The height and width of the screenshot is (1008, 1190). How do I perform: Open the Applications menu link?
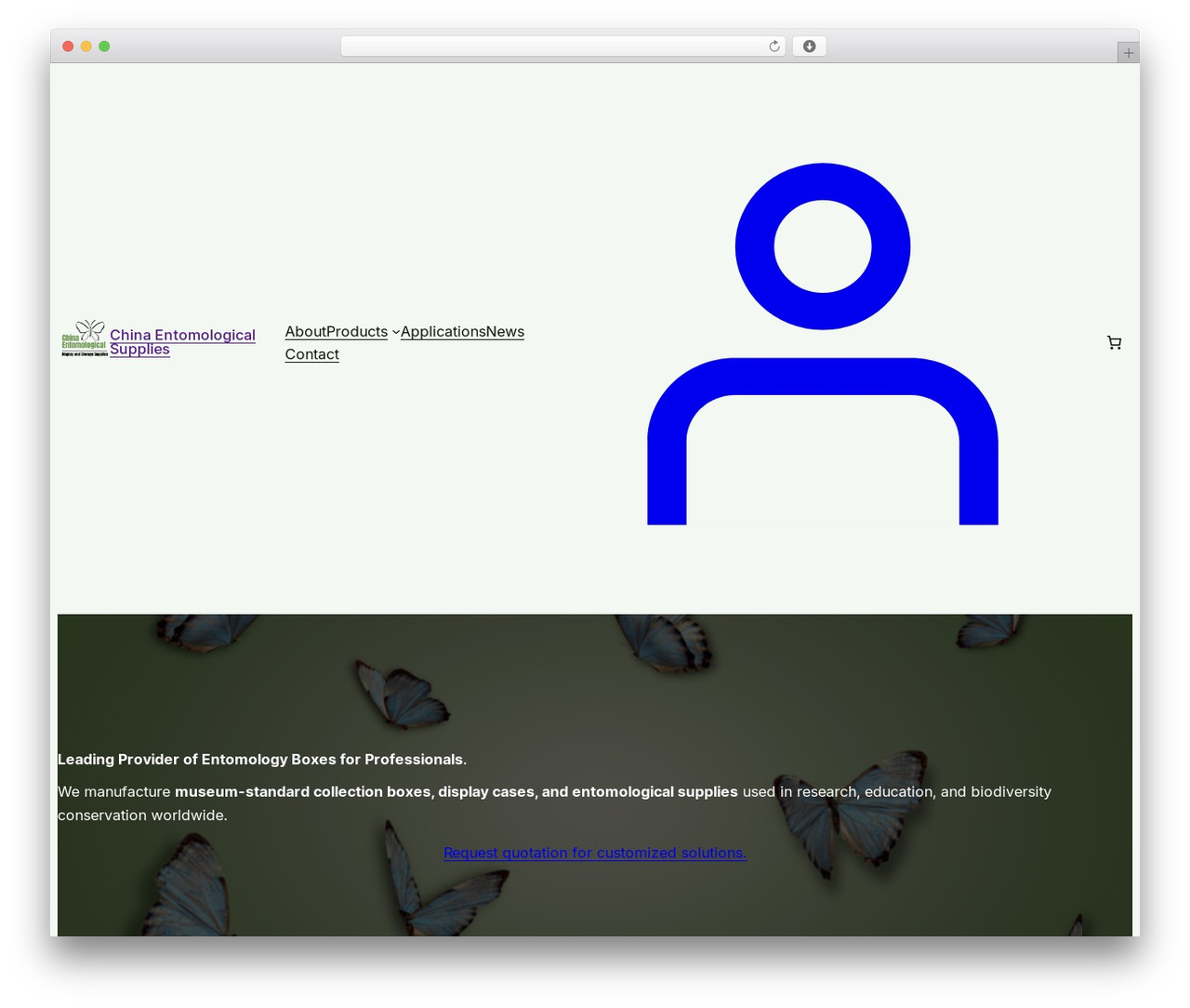443,331
